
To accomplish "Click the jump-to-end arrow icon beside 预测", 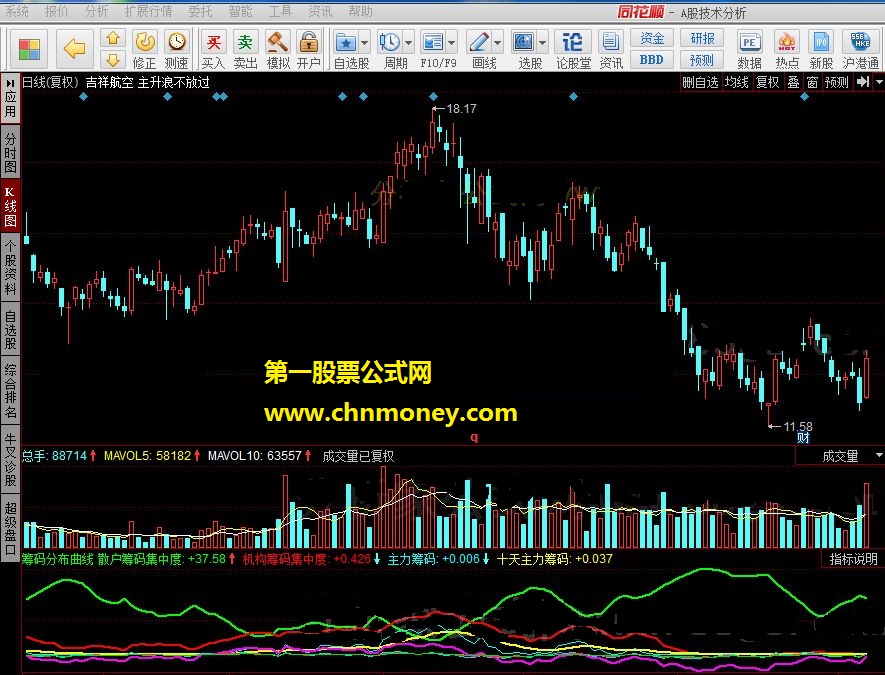I will pos(862,82).
